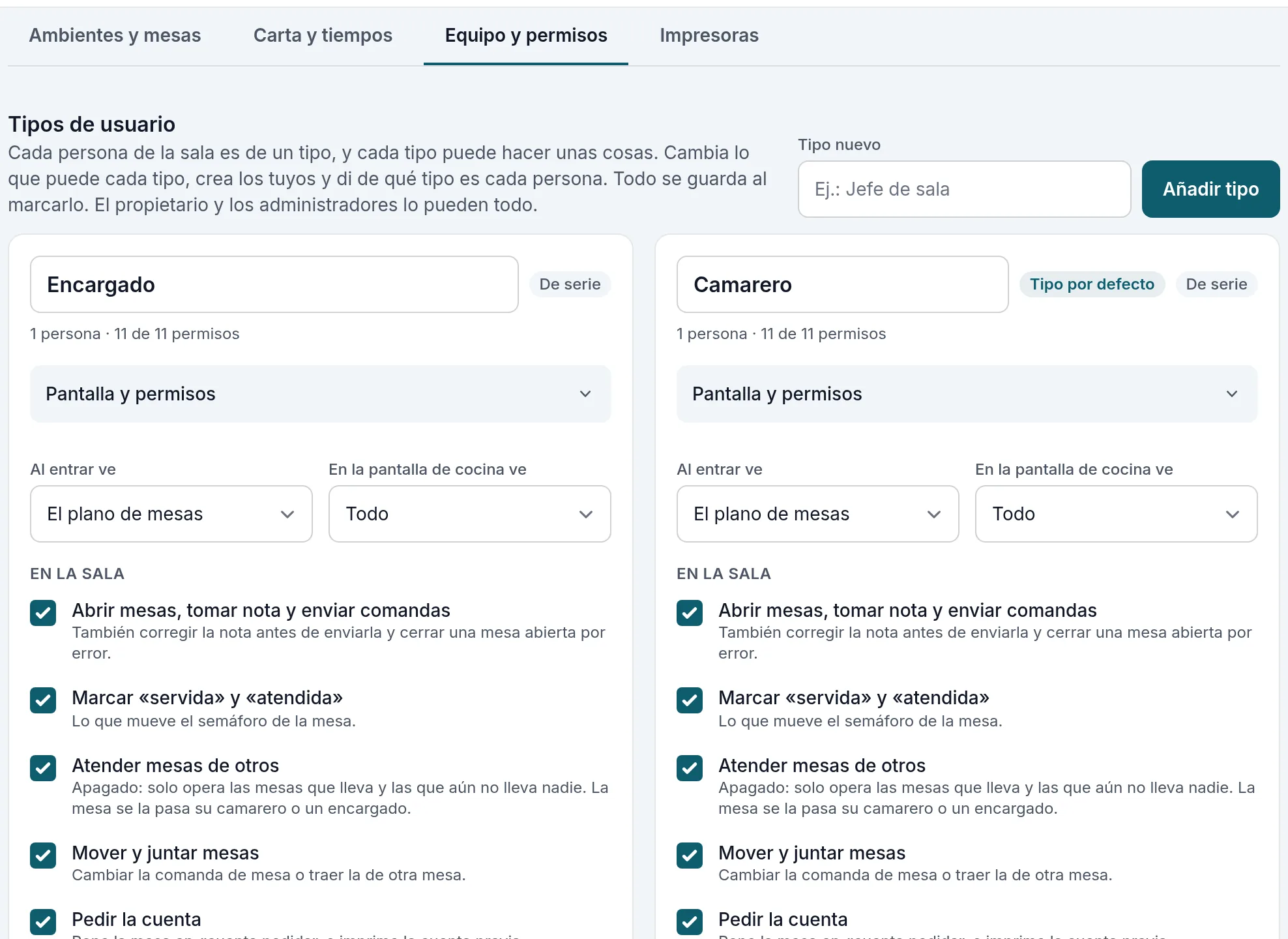1288x939 pixels.
Task: Open Camarero's Al entrar ve dropdown
Action: coord(818,514)
